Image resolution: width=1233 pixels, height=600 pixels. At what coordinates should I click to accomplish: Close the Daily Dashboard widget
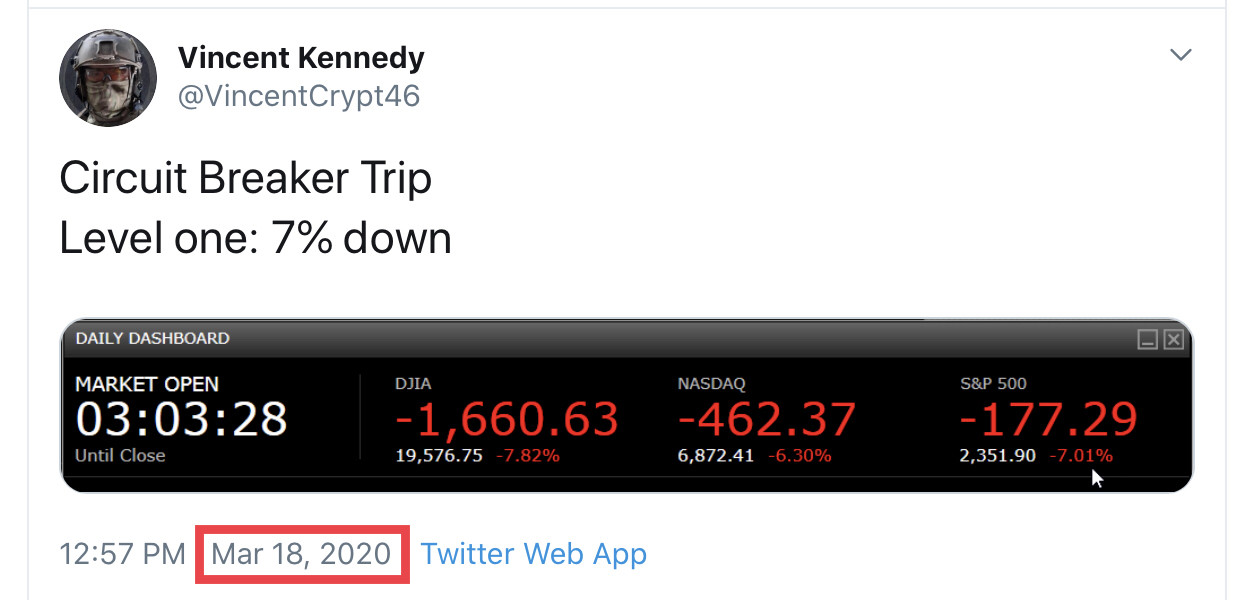(x=1173, y=340)
